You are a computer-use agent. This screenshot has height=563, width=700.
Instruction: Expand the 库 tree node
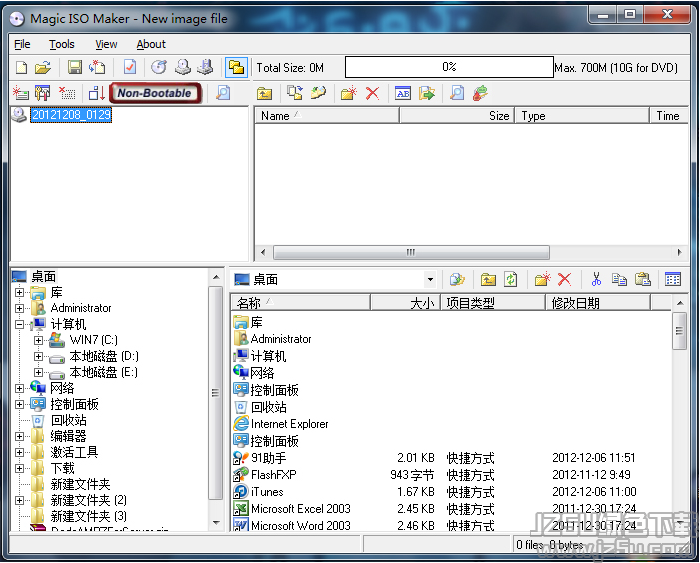pyautogui.click(x=20, y=293)
